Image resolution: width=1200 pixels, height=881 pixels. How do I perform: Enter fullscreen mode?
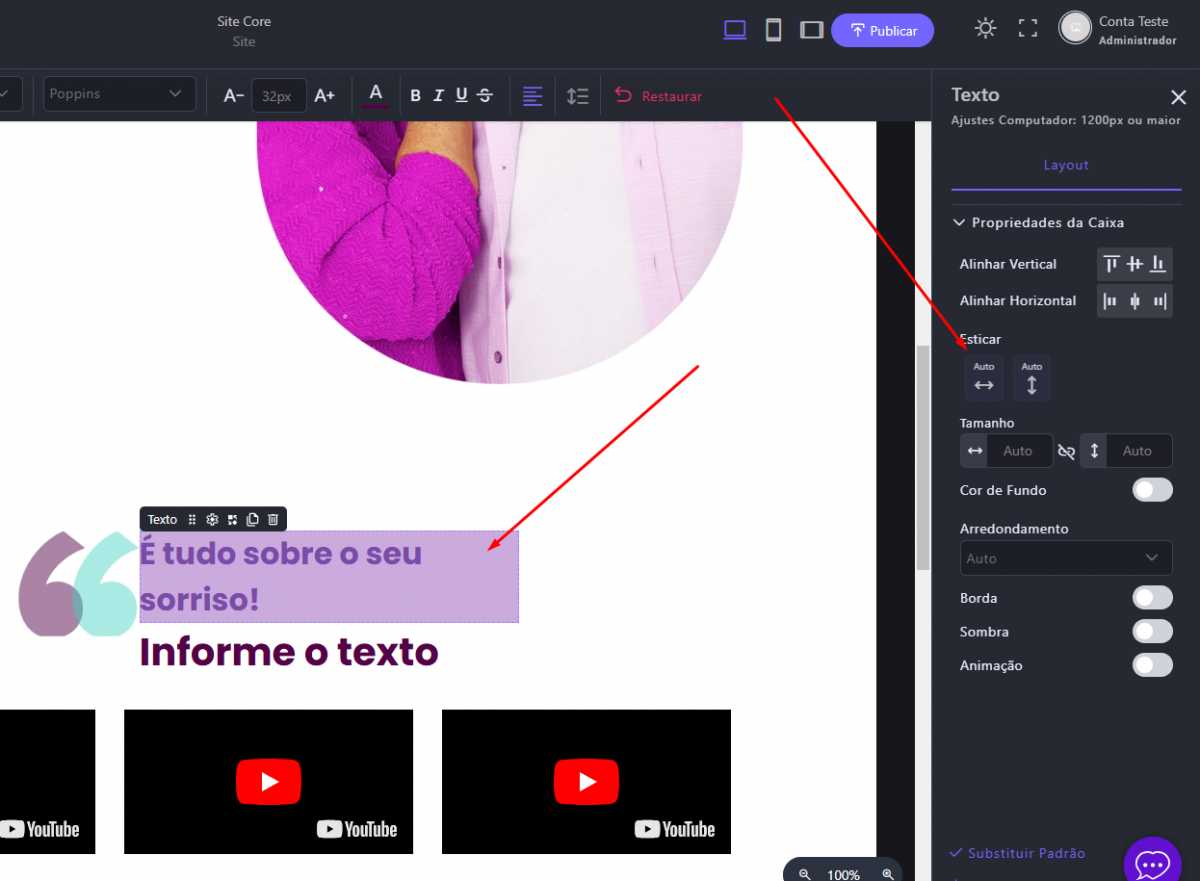click(1027, 28)
